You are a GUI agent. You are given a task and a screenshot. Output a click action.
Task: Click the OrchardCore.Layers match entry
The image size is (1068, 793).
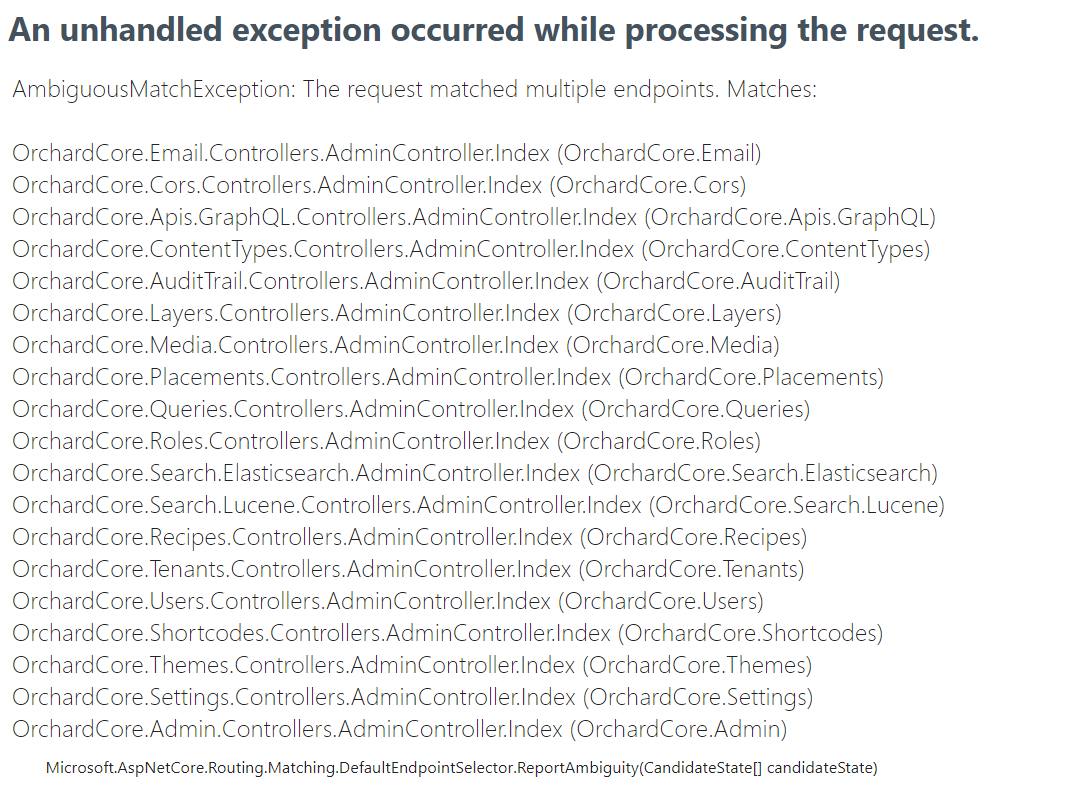point(397,314)
